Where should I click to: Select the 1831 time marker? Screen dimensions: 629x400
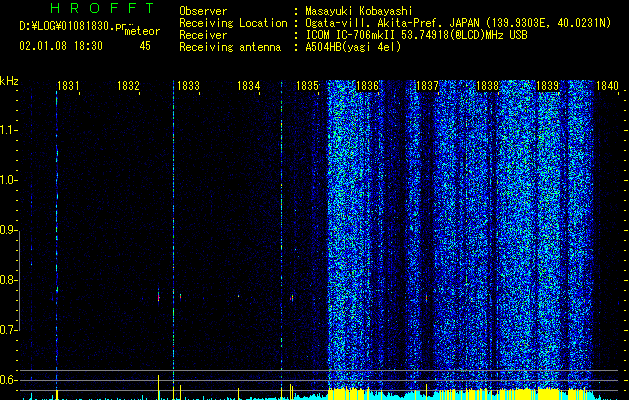click(68, 85)
